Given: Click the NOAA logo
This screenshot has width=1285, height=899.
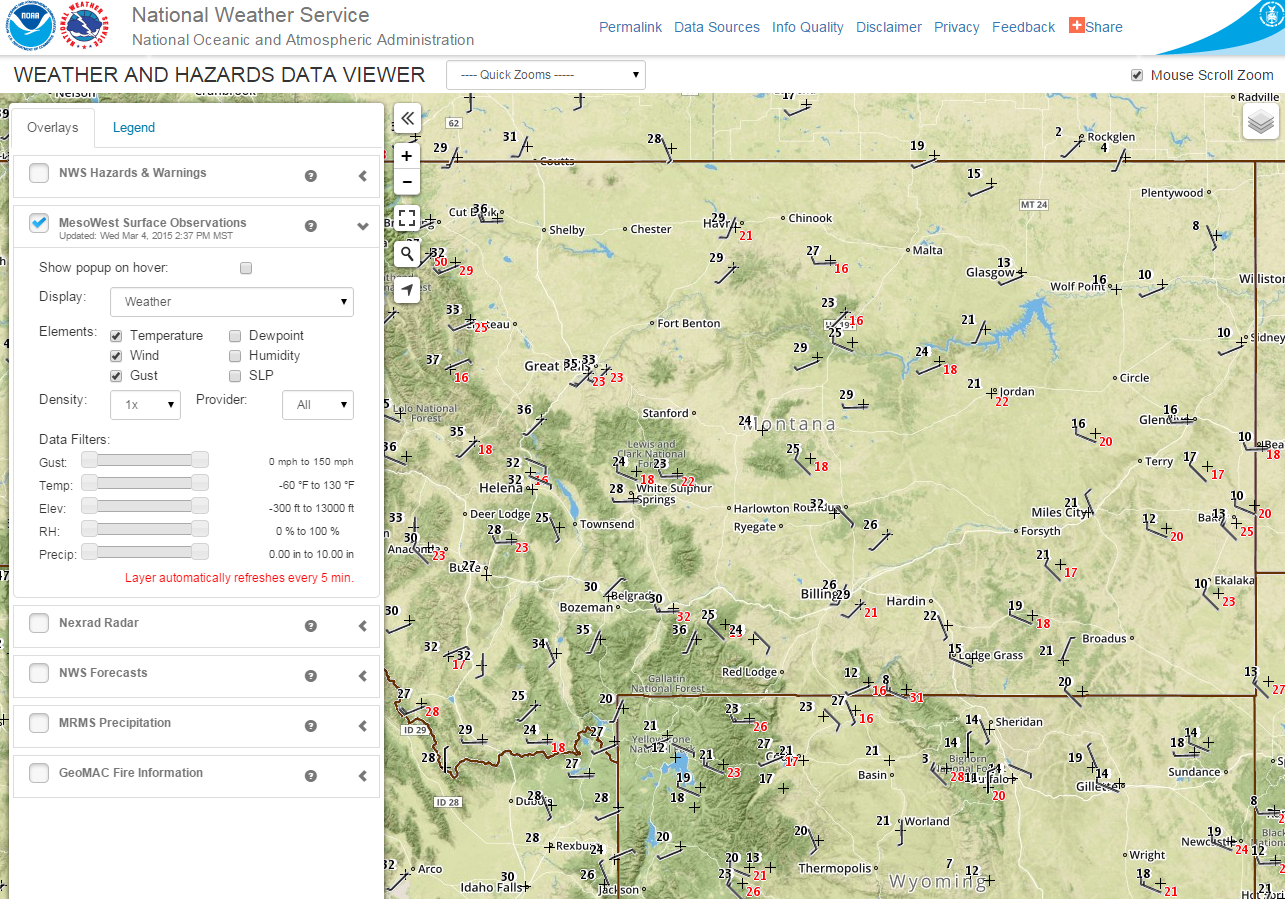Looking at the screenshot, I should coord(30,27).
